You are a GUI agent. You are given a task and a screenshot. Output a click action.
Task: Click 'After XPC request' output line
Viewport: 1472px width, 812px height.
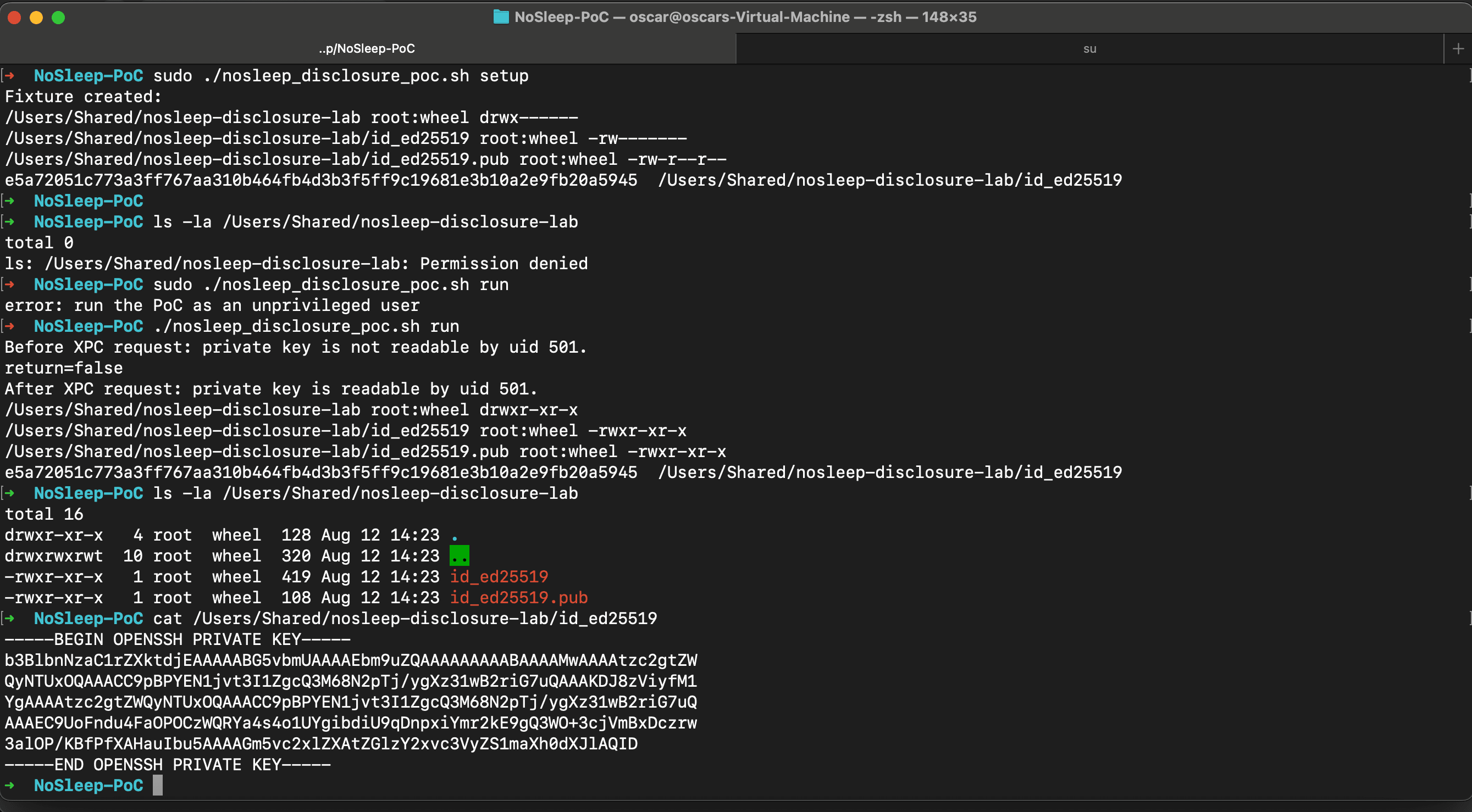[x=272, y=388]
